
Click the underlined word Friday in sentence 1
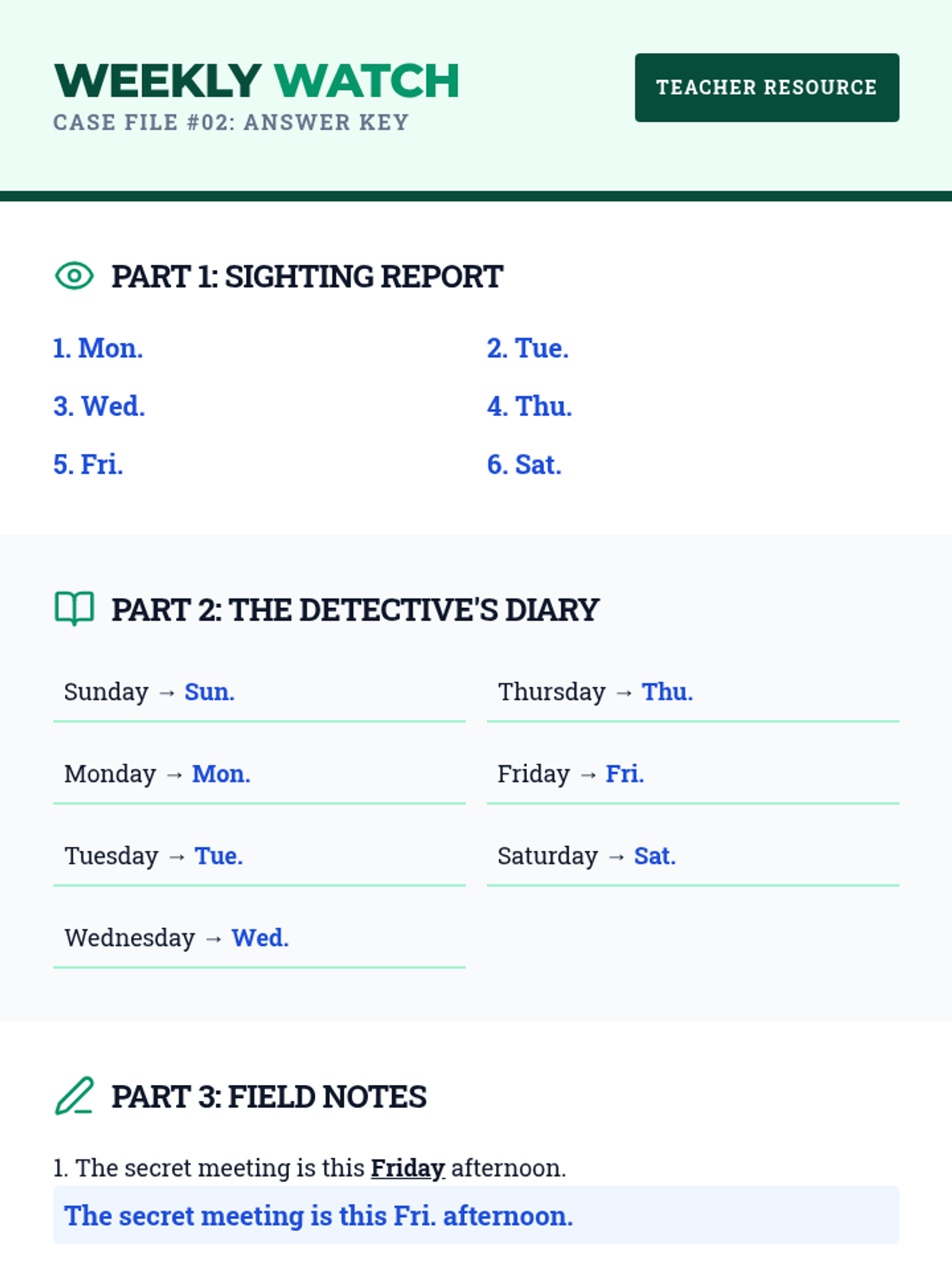[x=408, y=1168]
